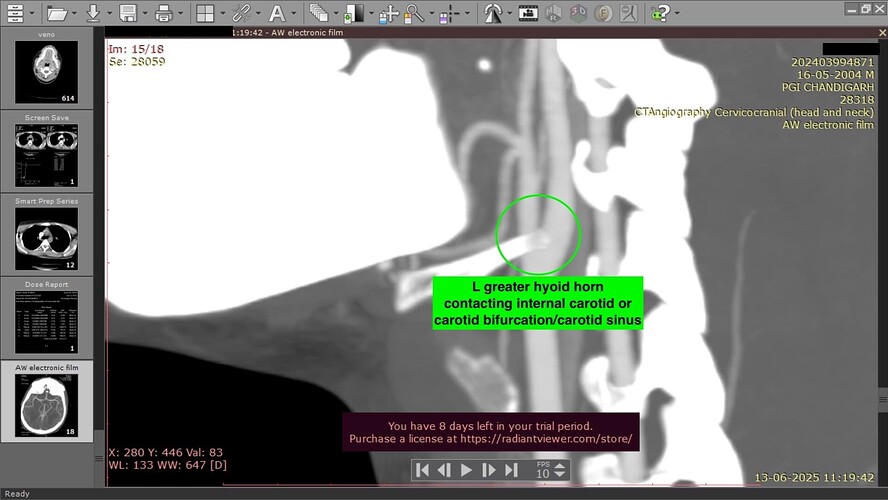Expand the printer dropdown arrow
This screenshot has height=500, width=888.
181,13
